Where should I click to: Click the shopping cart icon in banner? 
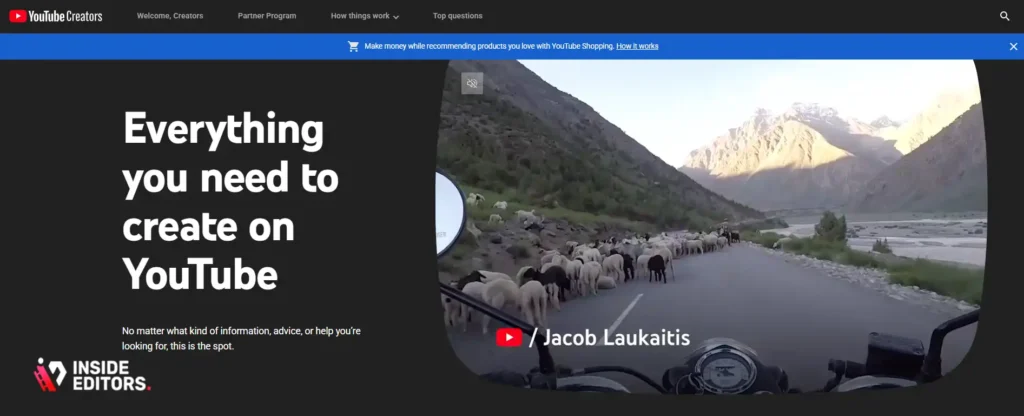pos(353,46)
